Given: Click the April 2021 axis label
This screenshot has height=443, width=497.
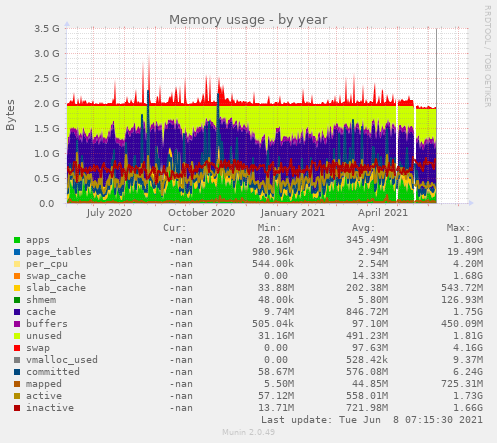Looking at the screenshot, I should click(x=383, y=213).
